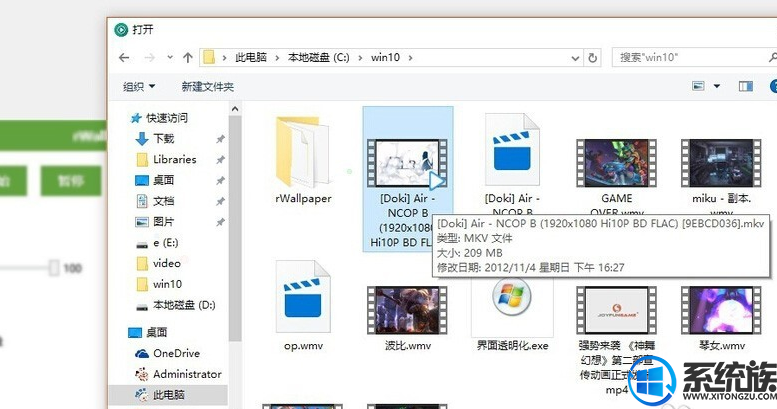Open the video folder in sidebar
777x409 pixels.
[166, 263]
